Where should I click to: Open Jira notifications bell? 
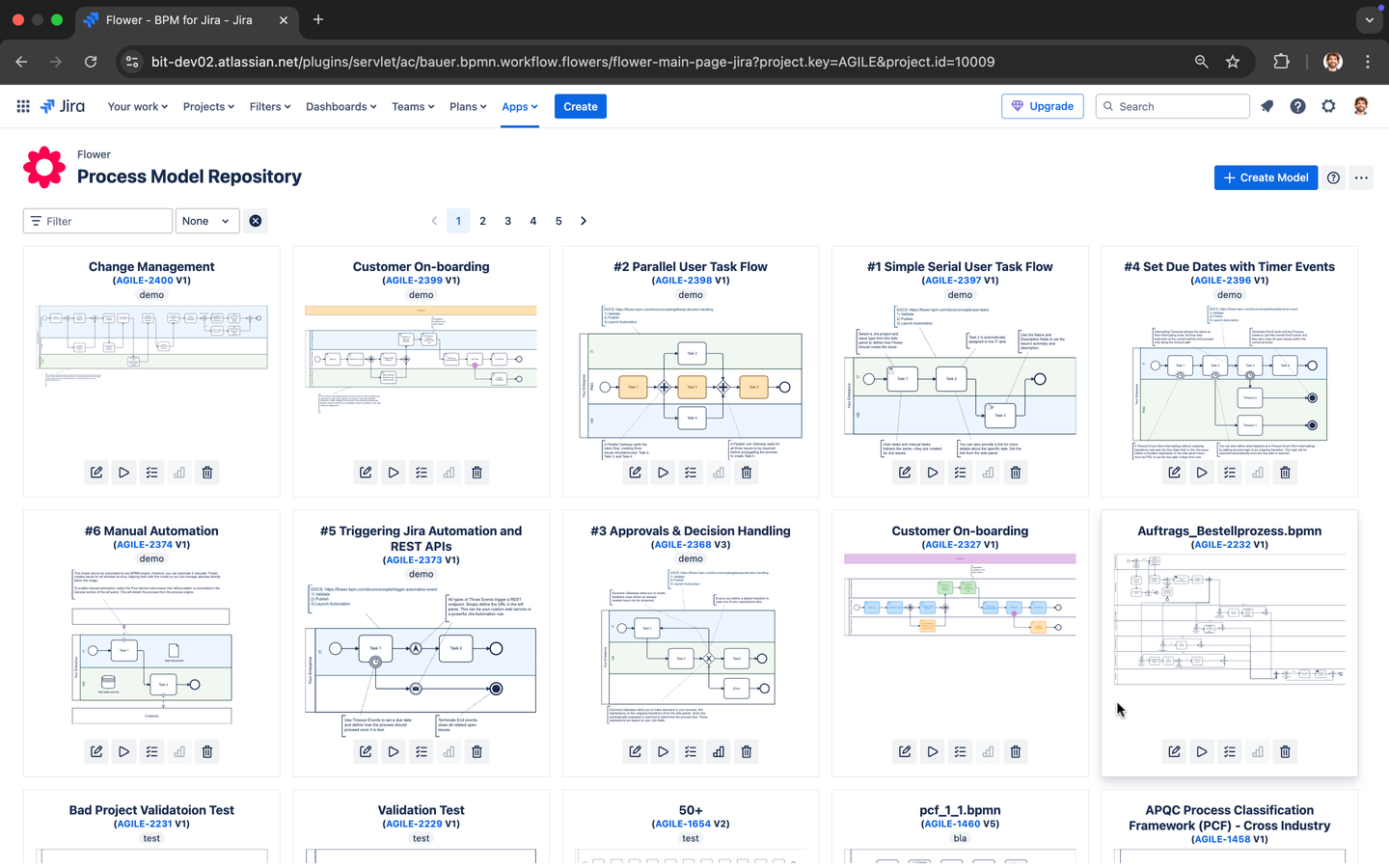tap(1267, 106)
